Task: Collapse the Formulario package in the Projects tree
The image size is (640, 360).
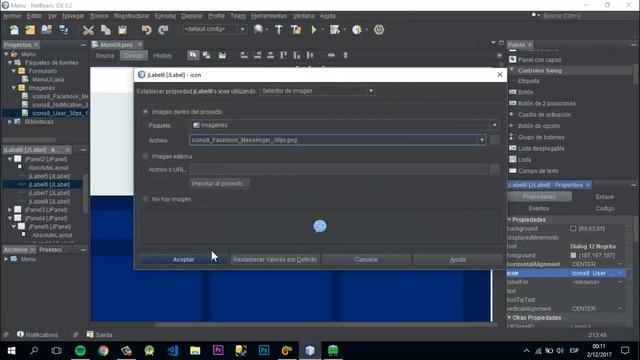Action: 14,71
